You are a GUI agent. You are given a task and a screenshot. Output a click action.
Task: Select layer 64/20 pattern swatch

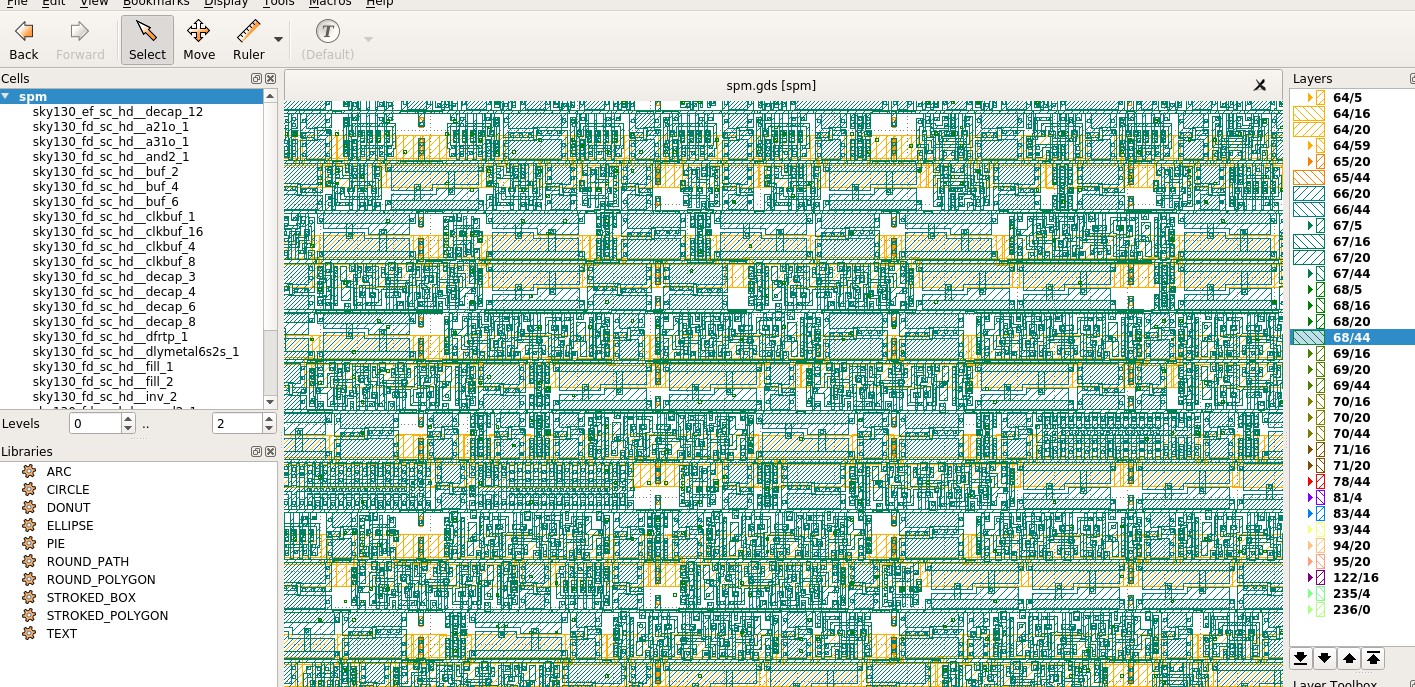1309,130
